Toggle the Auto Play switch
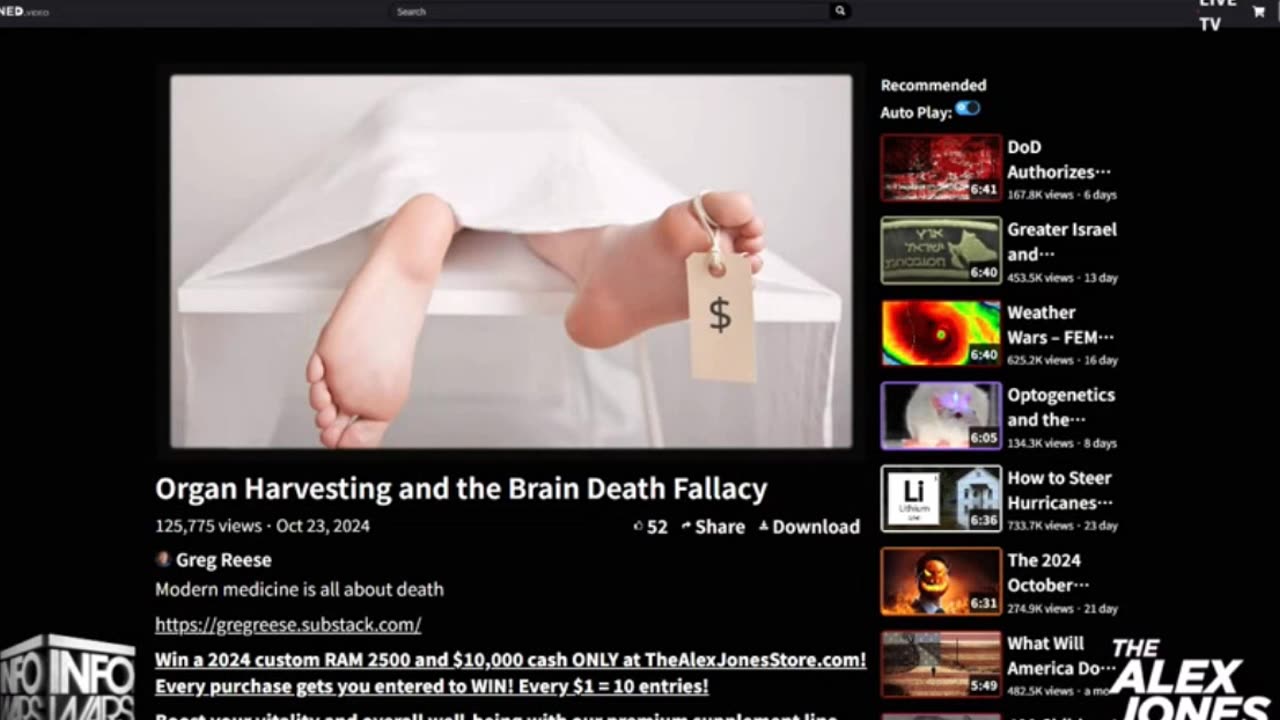 [967, 109]
